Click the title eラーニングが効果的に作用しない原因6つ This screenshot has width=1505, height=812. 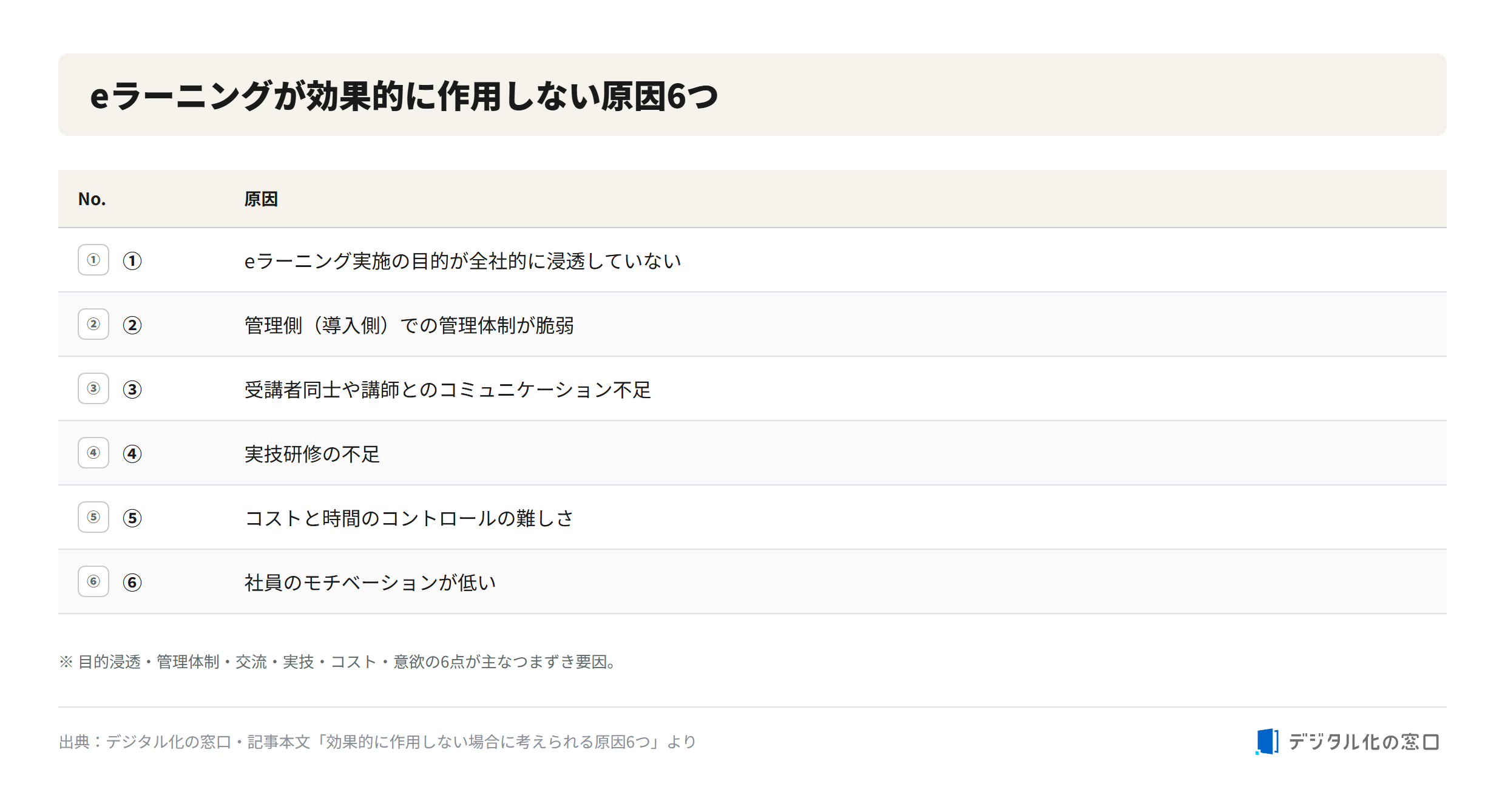(x=404, y=96)
